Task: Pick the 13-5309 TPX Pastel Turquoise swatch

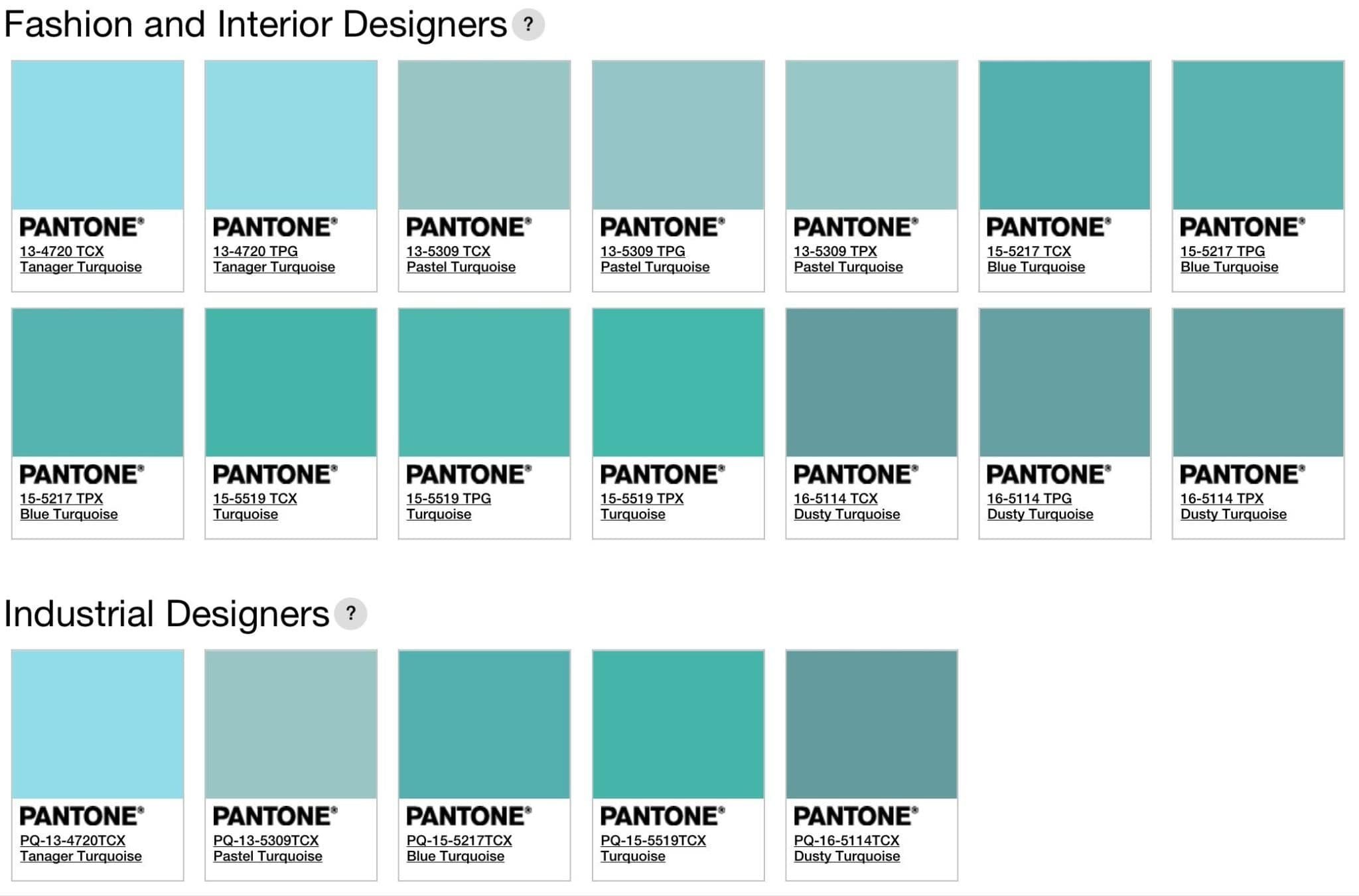Action: (x=871, y=135)
